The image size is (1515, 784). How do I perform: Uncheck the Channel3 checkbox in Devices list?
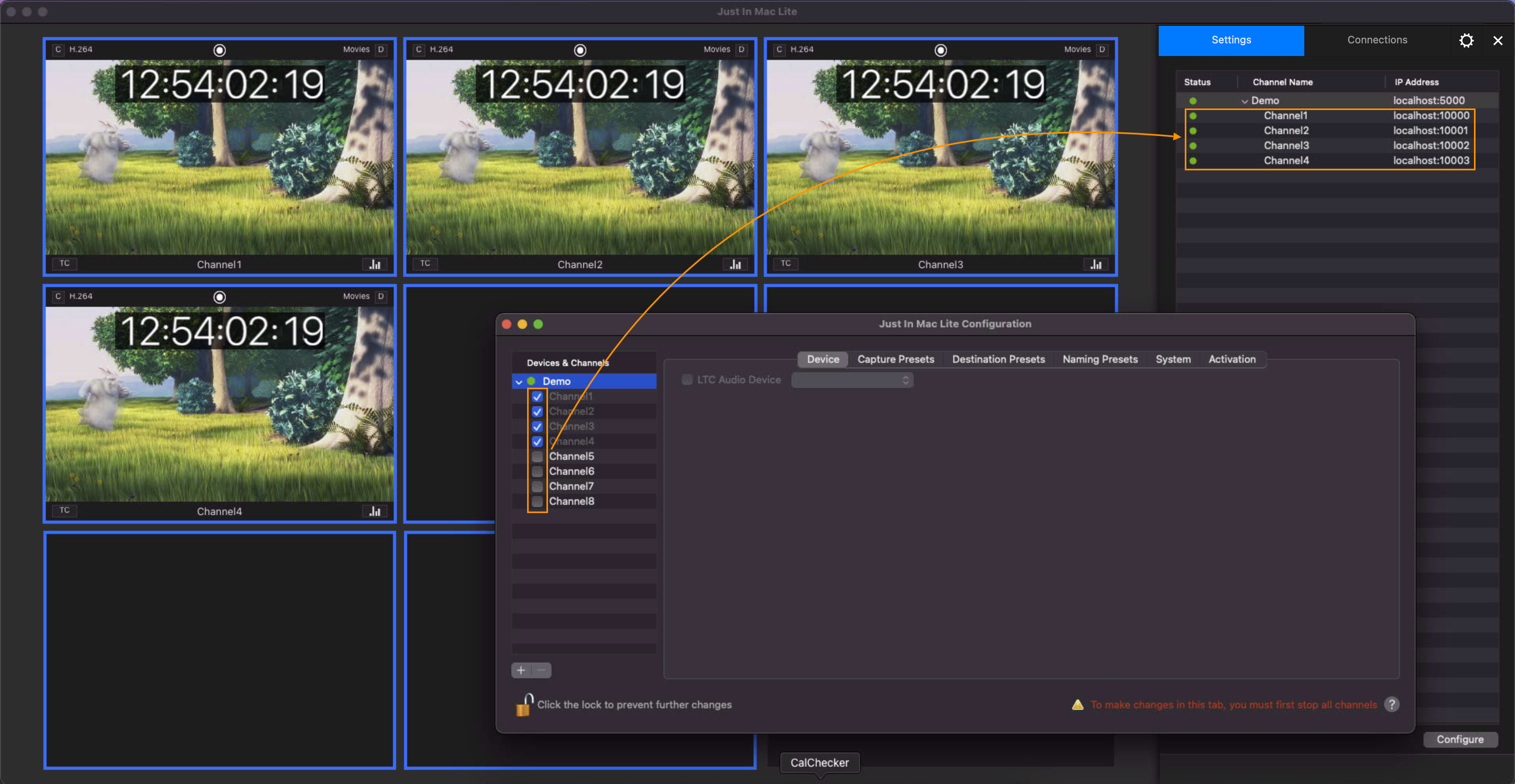pos(537,427)
